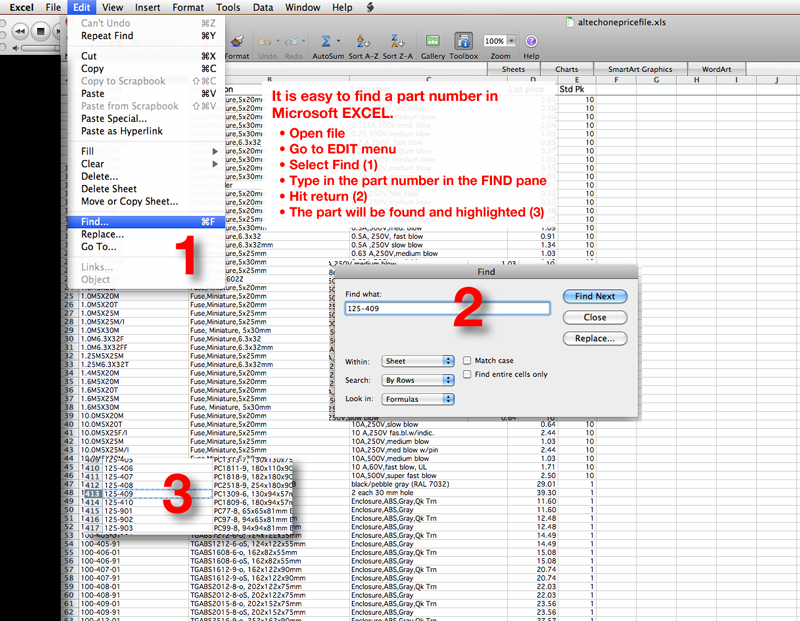
Task: Select price cell 39.30
Action: pyautogui.click(x=532, y=492)
